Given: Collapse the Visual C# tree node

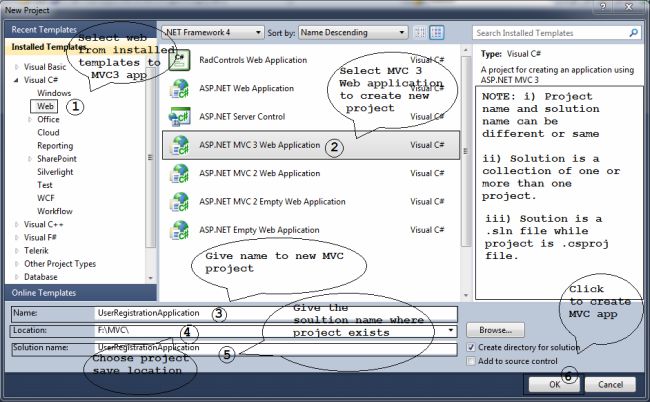Looking at the screenshot, I should pyautogui.click(x=16, y=80).
